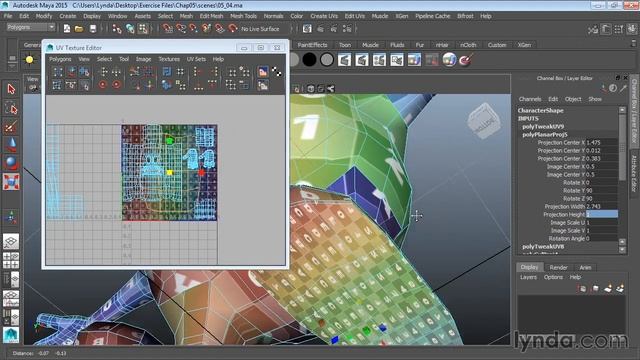Image resolution: width=640 pixels, height=360 pixels.
Task: Open the Polygons menu set dropdown
Action: pyautogui.click(x=31, y=27)
